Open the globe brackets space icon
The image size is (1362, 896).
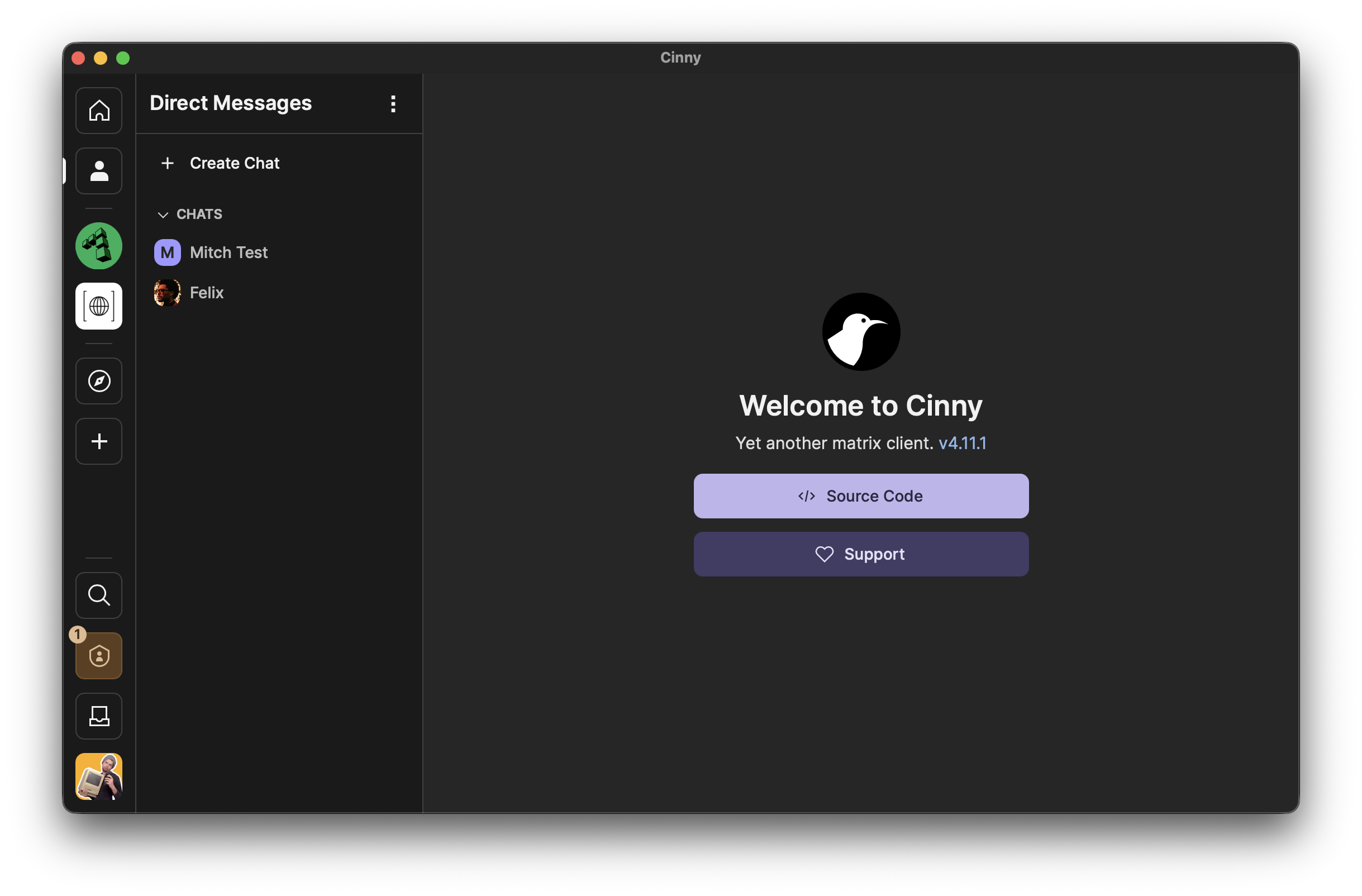99,306
